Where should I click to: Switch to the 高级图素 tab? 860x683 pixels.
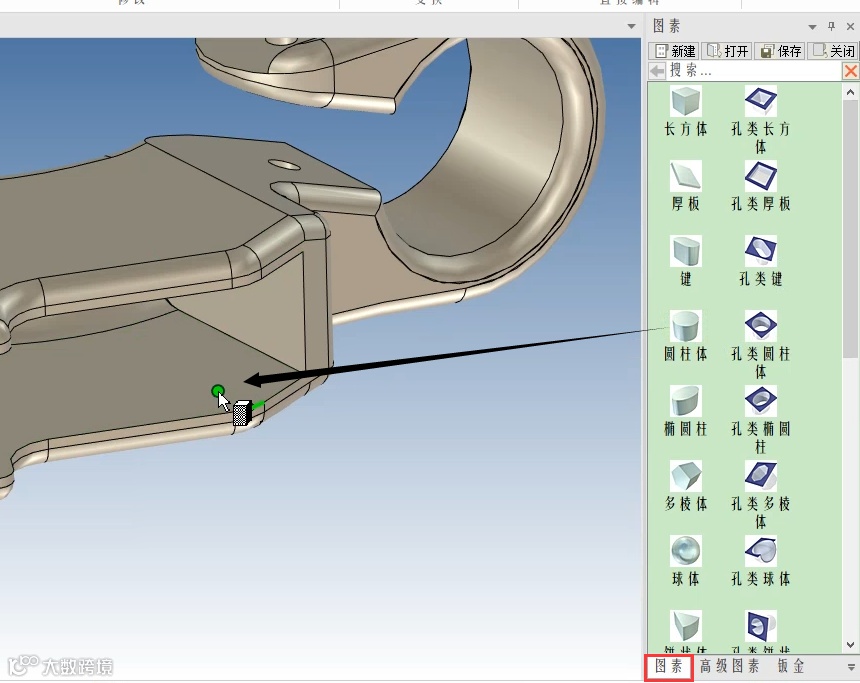(x=729, y=667)
